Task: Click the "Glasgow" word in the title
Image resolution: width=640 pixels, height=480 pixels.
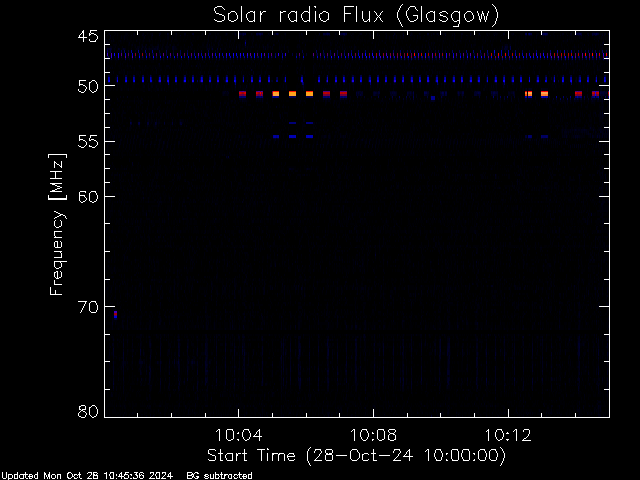Action: click(448, 16)
